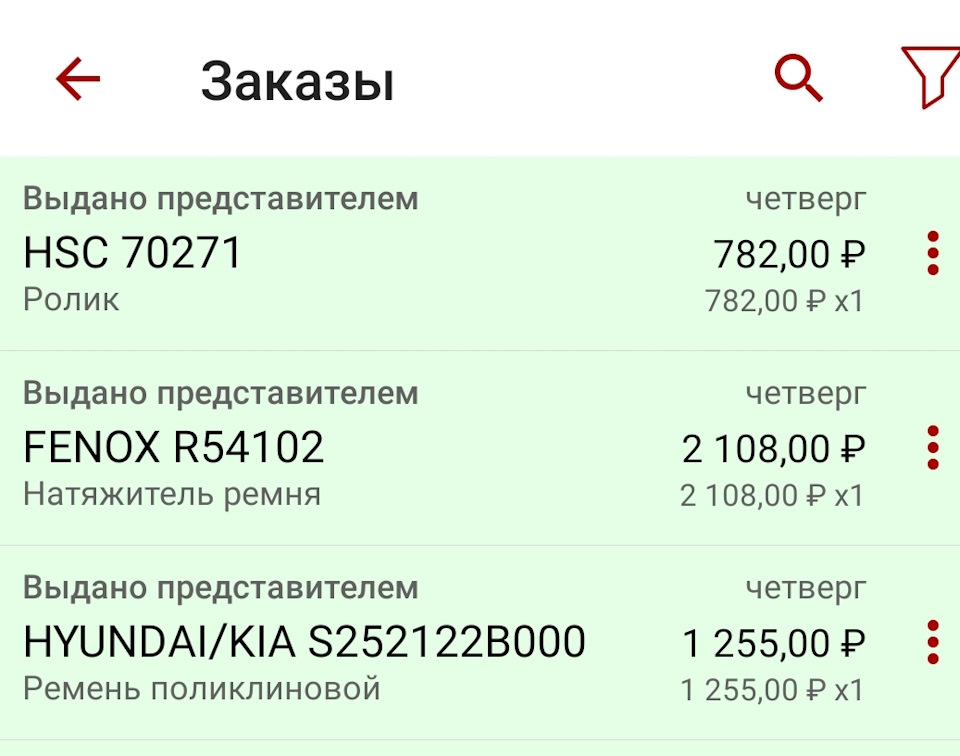Open the FENOX R54102 order
The height and width of the screenshot is (756, 960).
[x=173, y=448]
